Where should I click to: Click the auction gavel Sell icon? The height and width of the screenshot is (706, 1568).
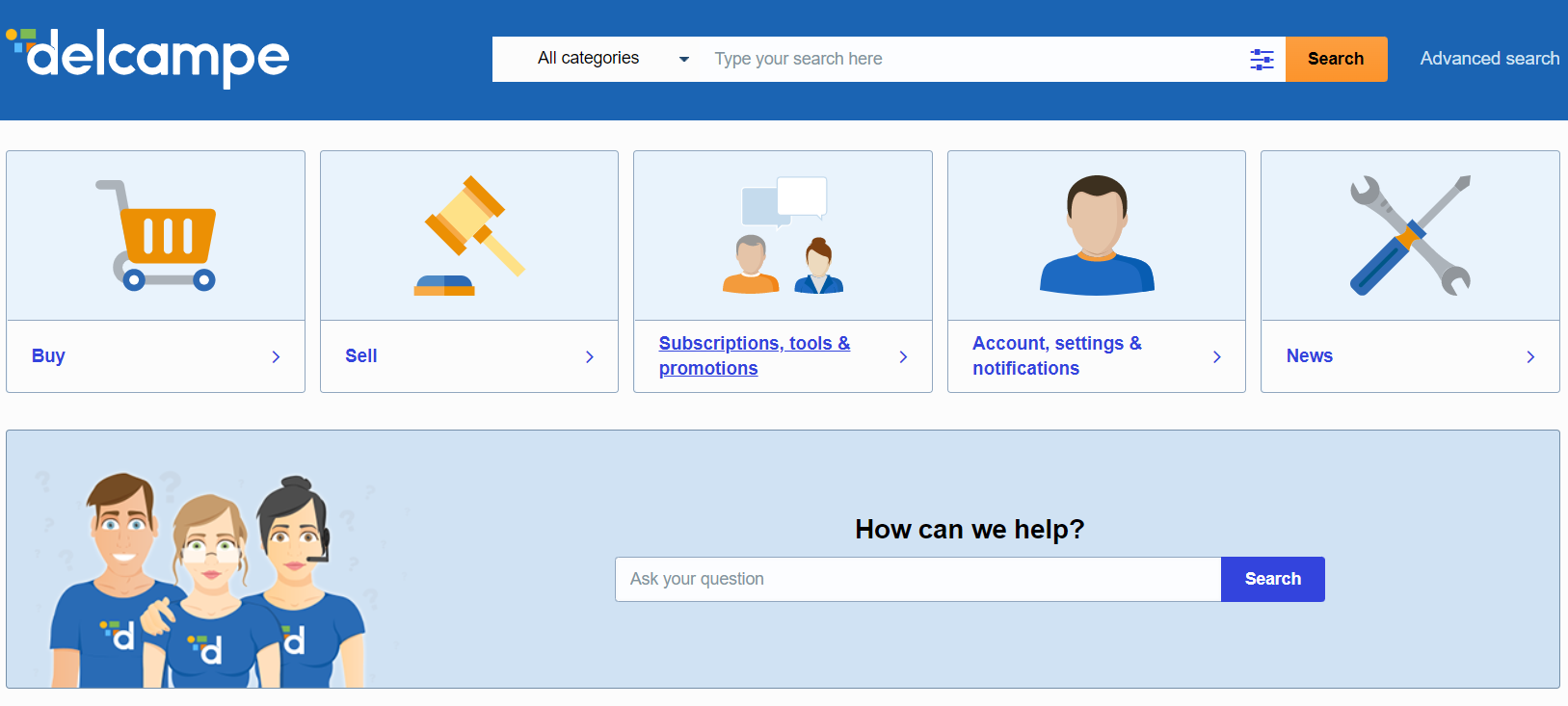click(x=469, y=235)
